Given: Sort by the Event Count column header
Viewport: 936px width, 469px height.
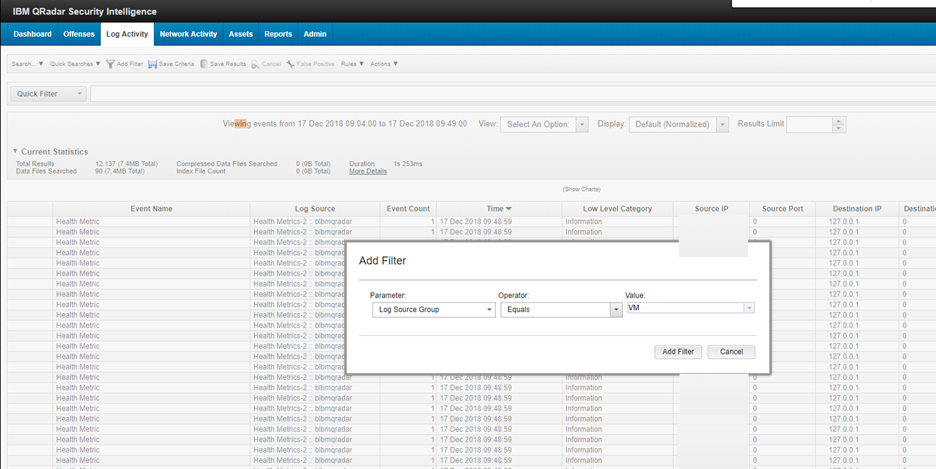Looking at the screenshot, I should point(408,209).
